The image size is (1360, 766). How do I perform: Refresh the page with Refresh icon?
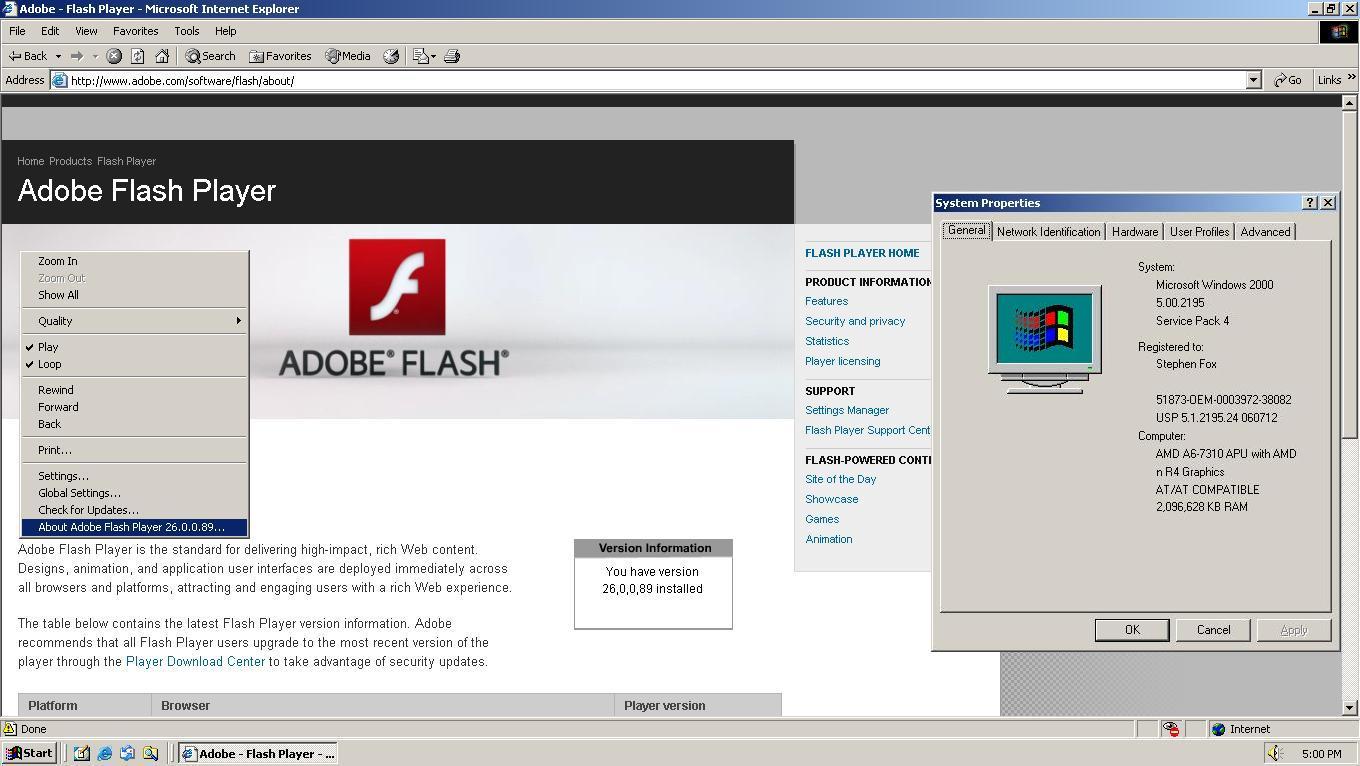tap(138, 56)
